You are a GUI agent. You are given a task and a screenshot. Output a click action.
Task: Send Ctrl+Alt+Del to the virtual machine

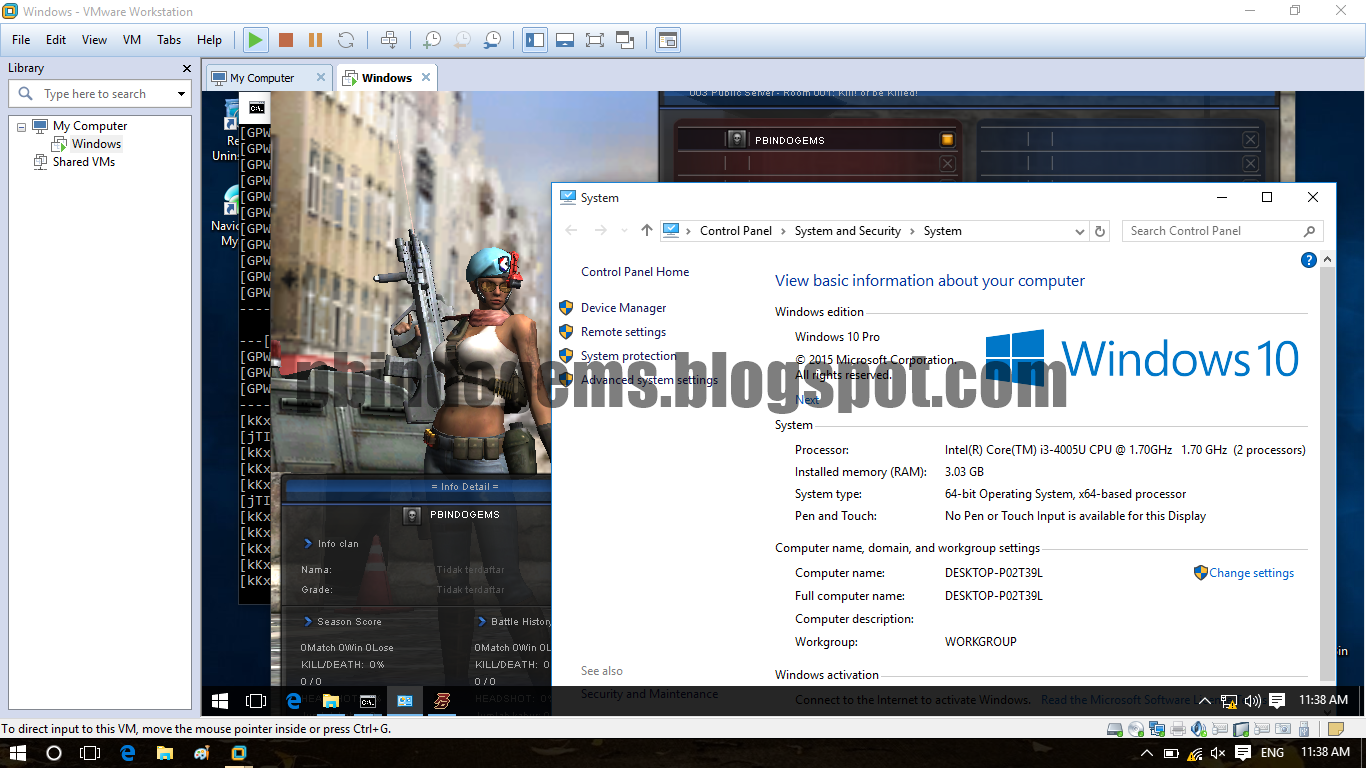[389, 40]
